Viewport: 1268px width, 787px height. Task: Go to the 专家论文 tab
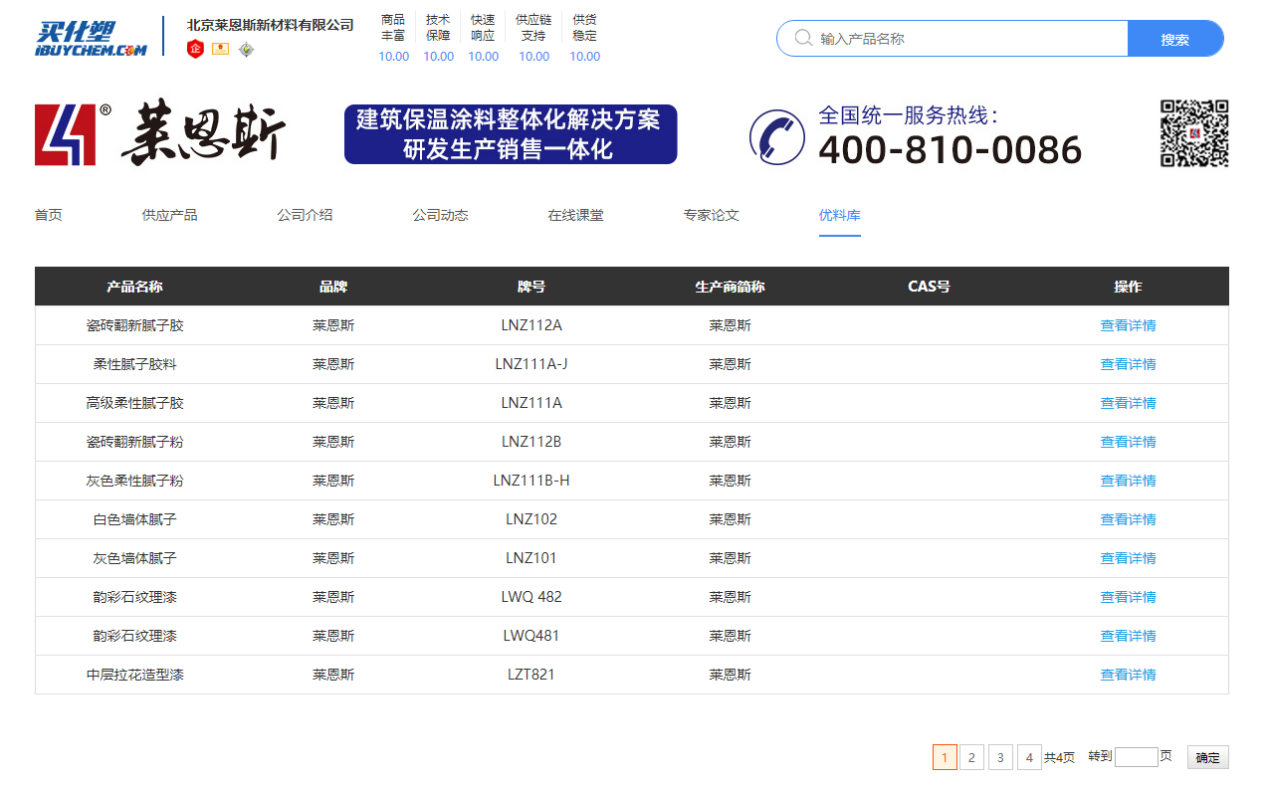[x=711, y=215]
